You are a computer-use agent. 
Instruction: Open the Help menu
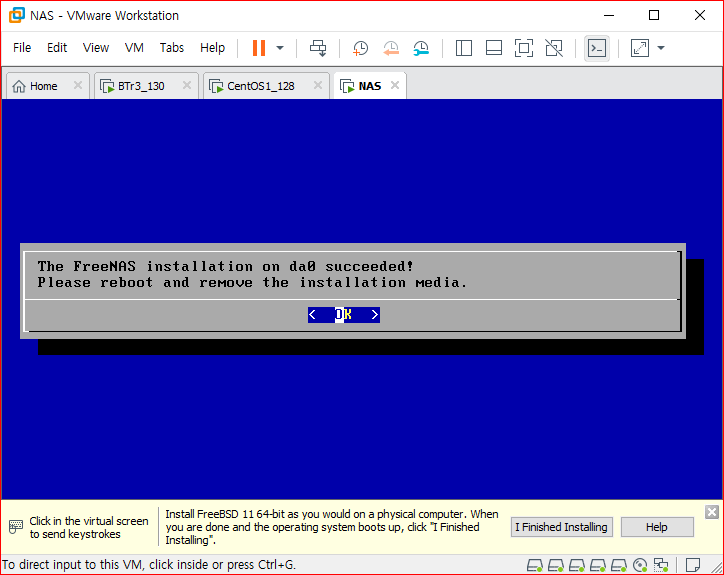point(212,48)
